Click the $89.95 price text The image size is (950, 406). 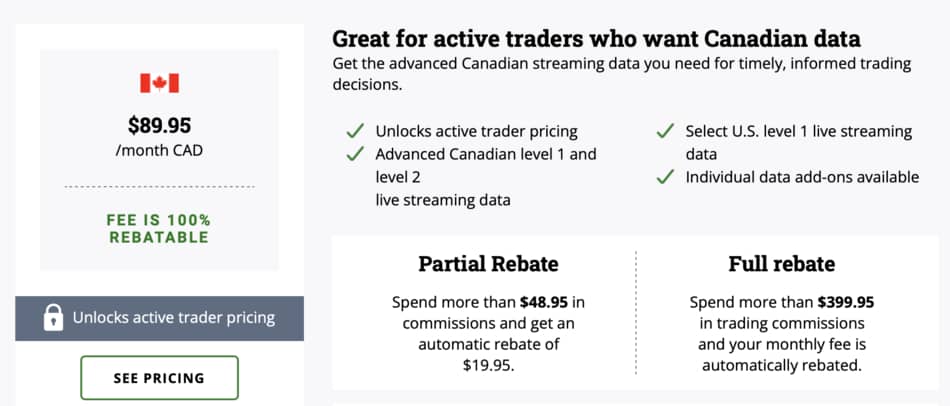159,125
